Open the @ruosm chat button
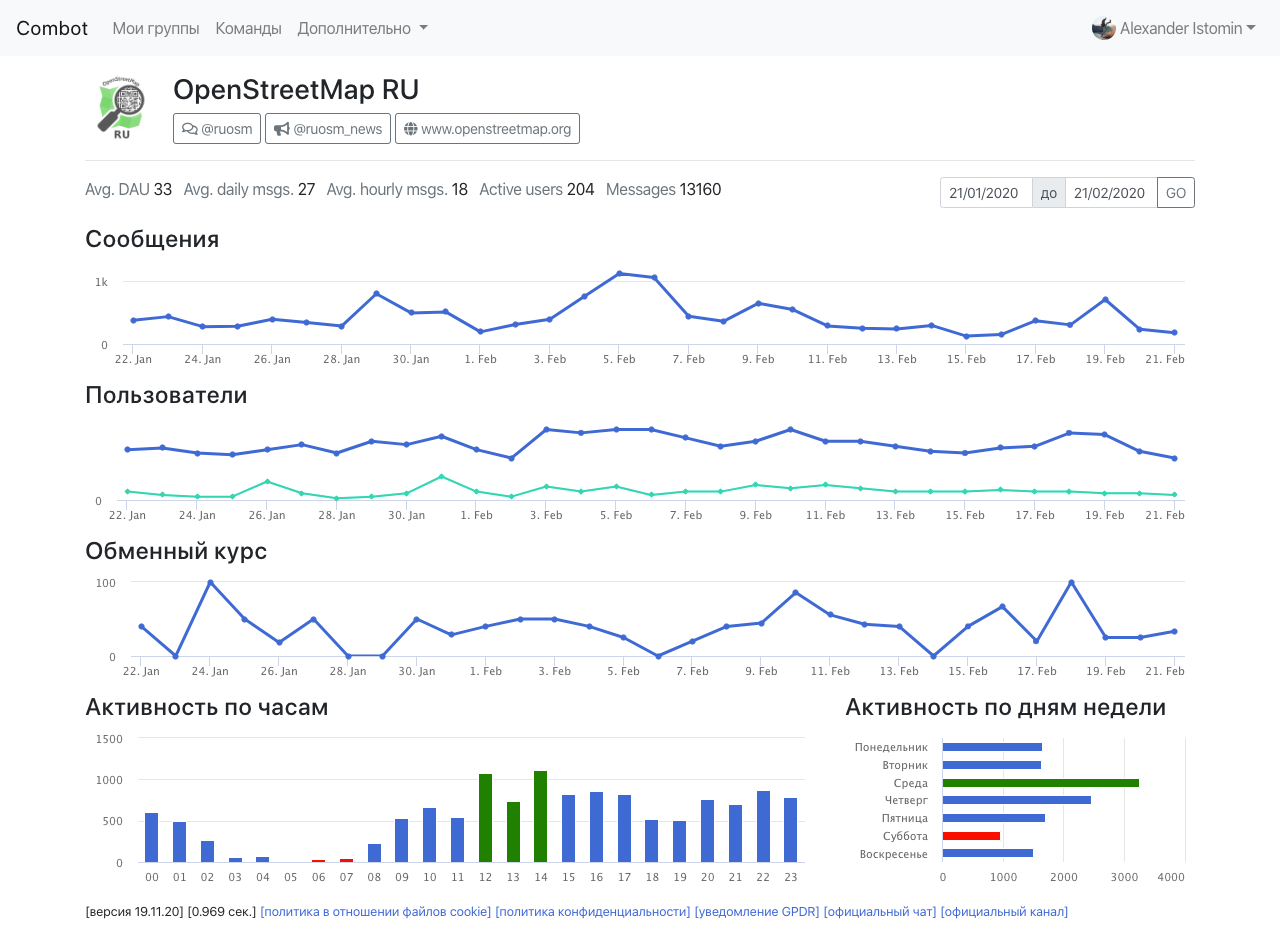Screen dimensions: 1280x934 (217, 129)
